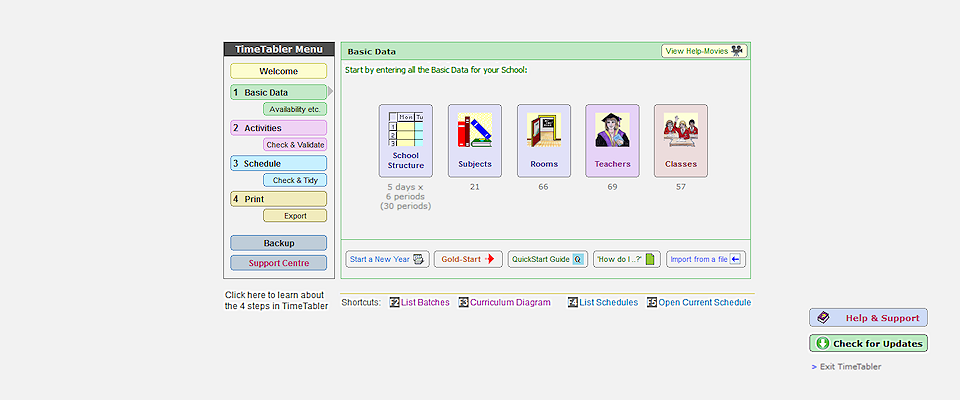Image resolution: width=960 pixels, height=400 pixels.
Task: Open the Curriculum Diagram shortcut link
Action: [510, 303]
